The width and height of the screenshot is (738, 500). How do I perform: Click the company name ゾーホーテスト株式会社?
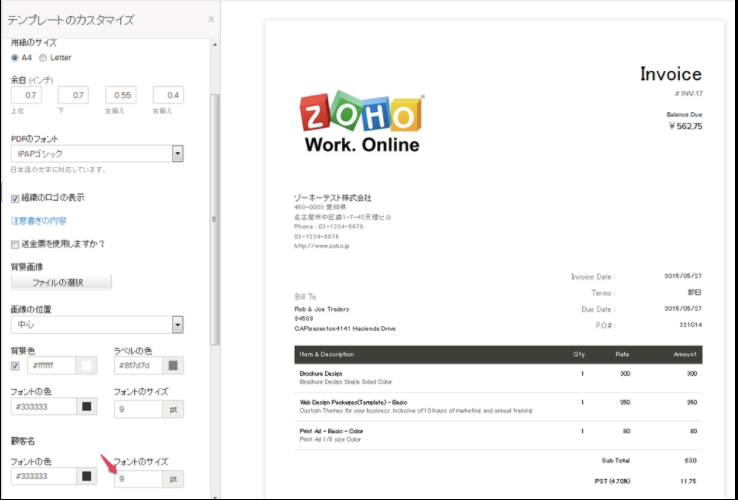[332, 198]
